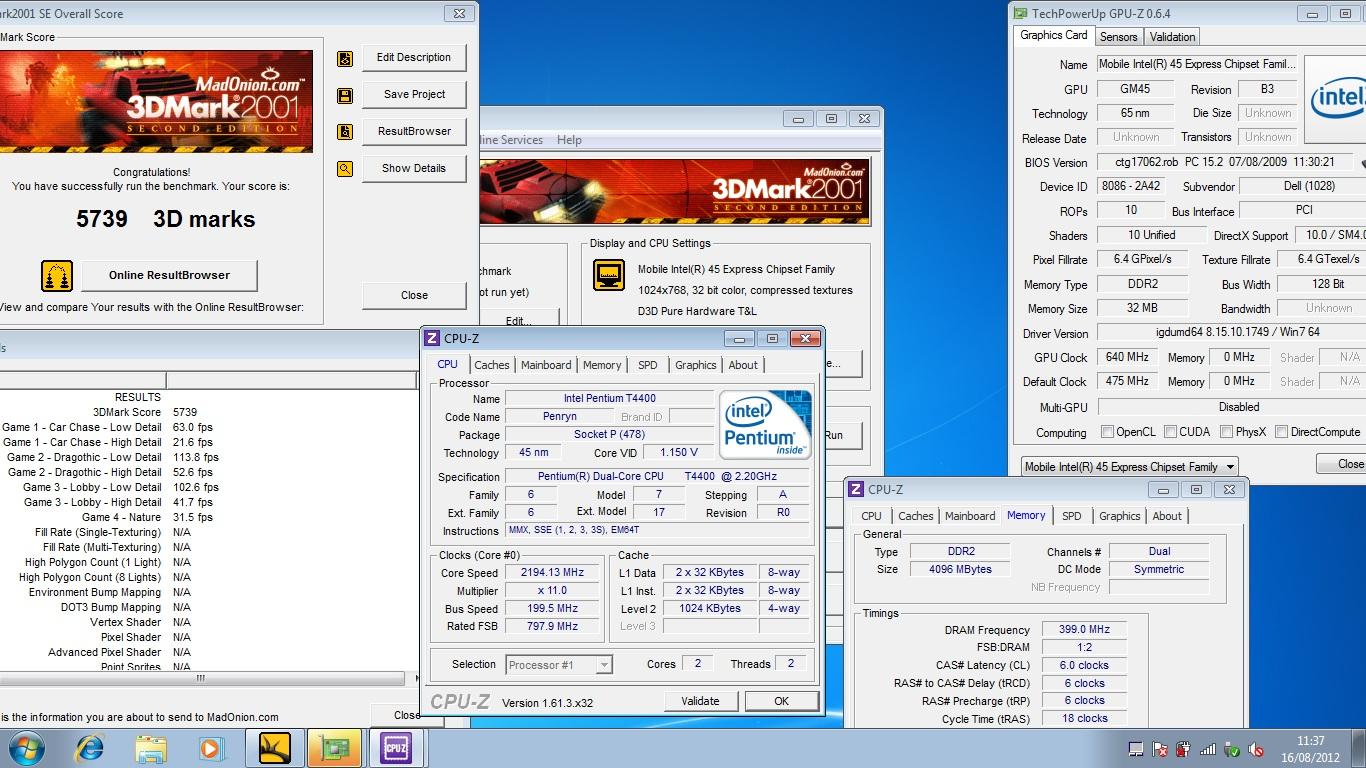The width and height of the screenshot is (1366, 768).
Task: Switch to the Validation tab in GPU-Z
Action: pyautogui.click(x=1172, y=37)
